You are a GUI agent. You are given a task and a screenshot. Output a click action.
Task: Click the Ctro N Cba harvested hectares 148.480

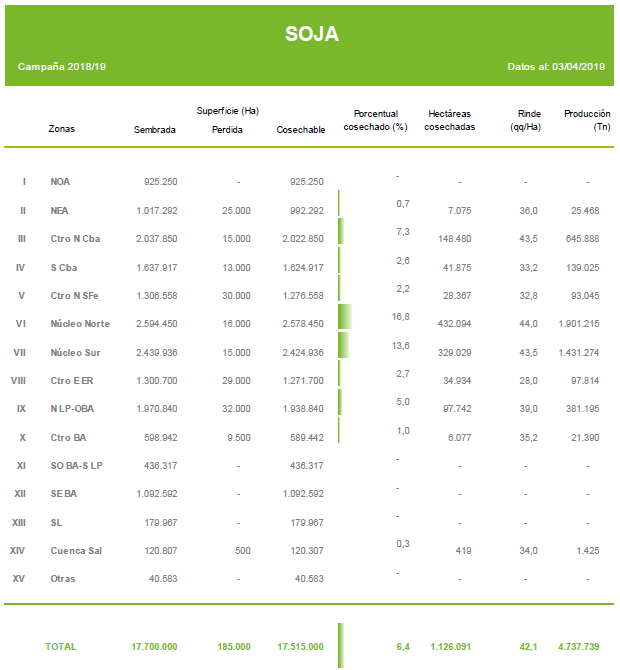[454, 239]
